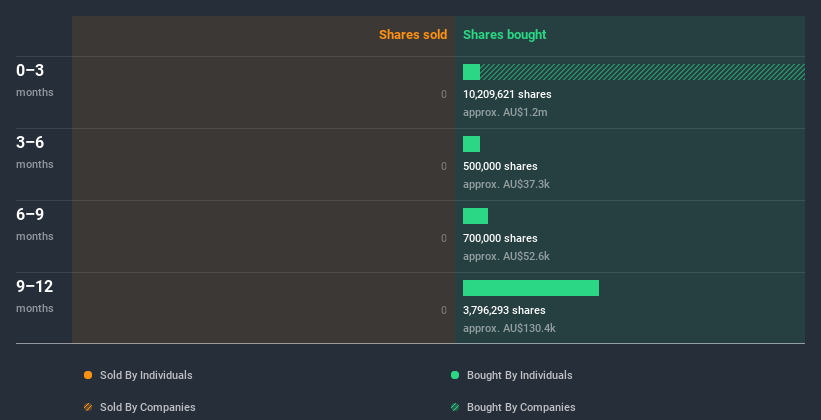Click the 3,796,293 shares value
This screenshot has height=420, width=821.
click(504, 310)
